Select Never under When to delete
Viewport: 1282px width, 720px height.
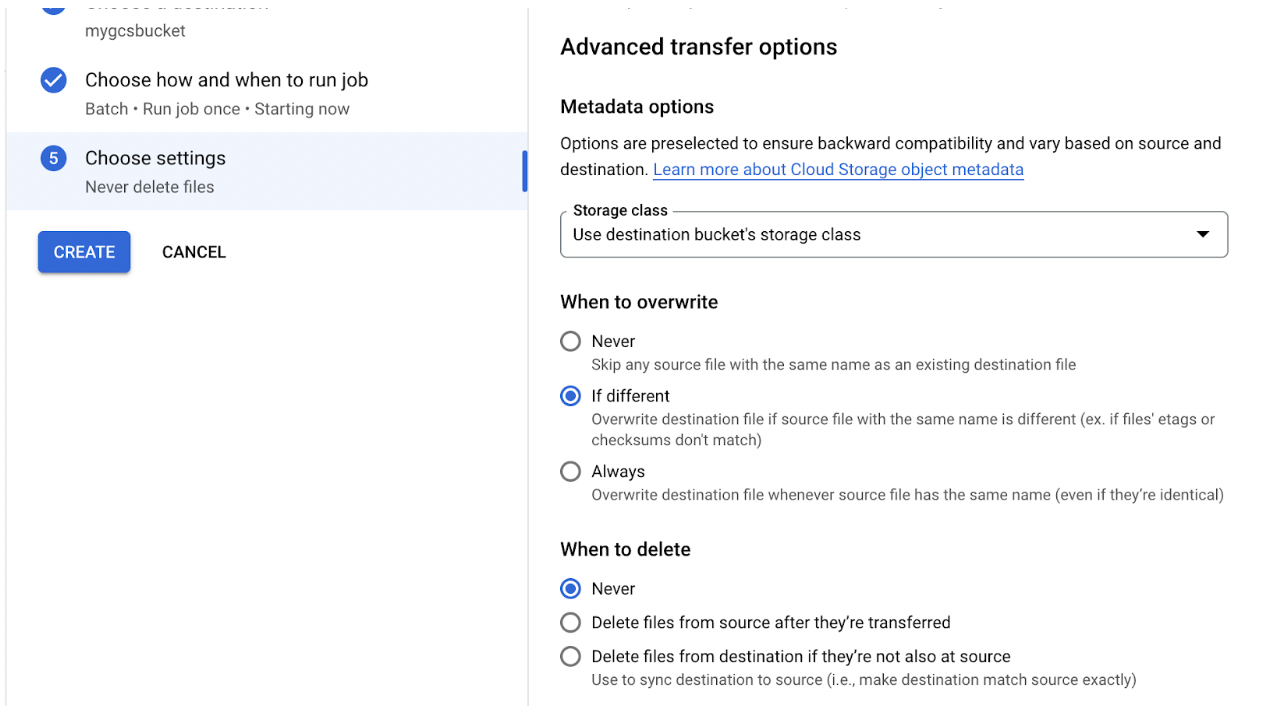tap(570, 589)
